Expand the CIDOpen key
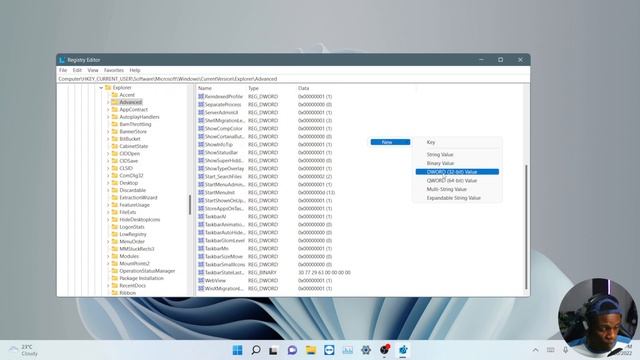This screenshot has height=360, width=640. coord(108,153)
